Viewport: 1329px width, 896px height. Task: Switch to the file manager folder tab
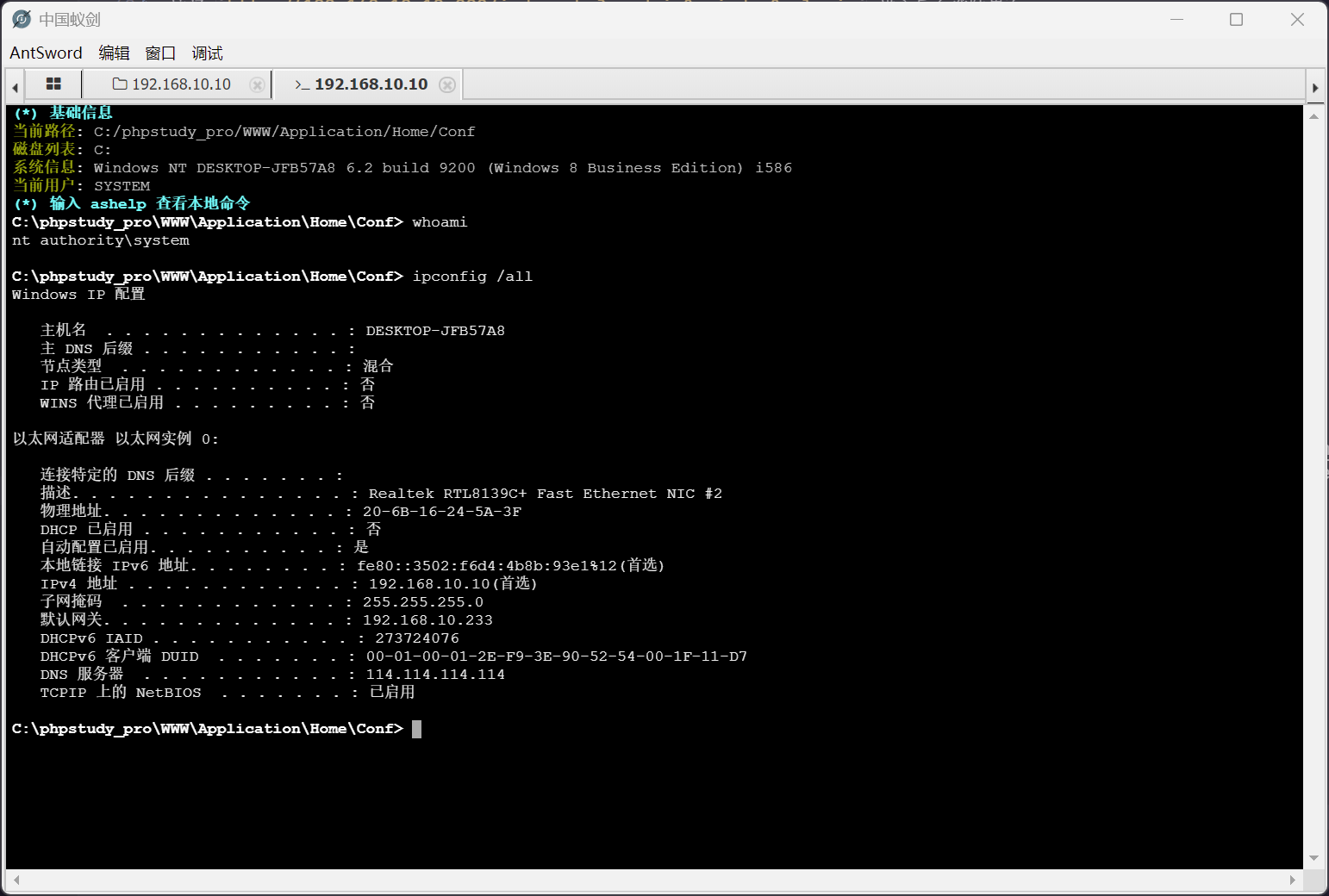point(172,84)
